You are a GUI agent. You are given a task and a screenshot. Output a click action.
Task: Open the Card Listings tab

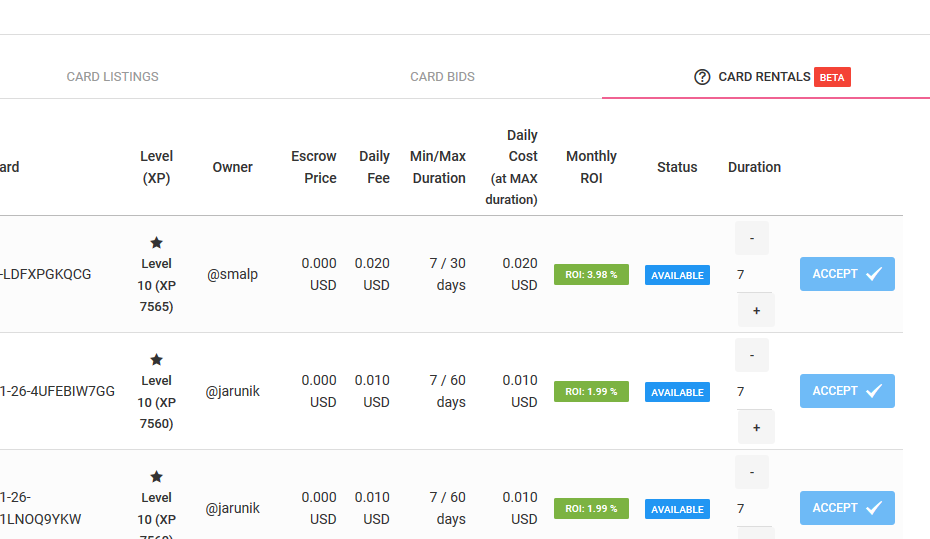(x=113, y=77)
